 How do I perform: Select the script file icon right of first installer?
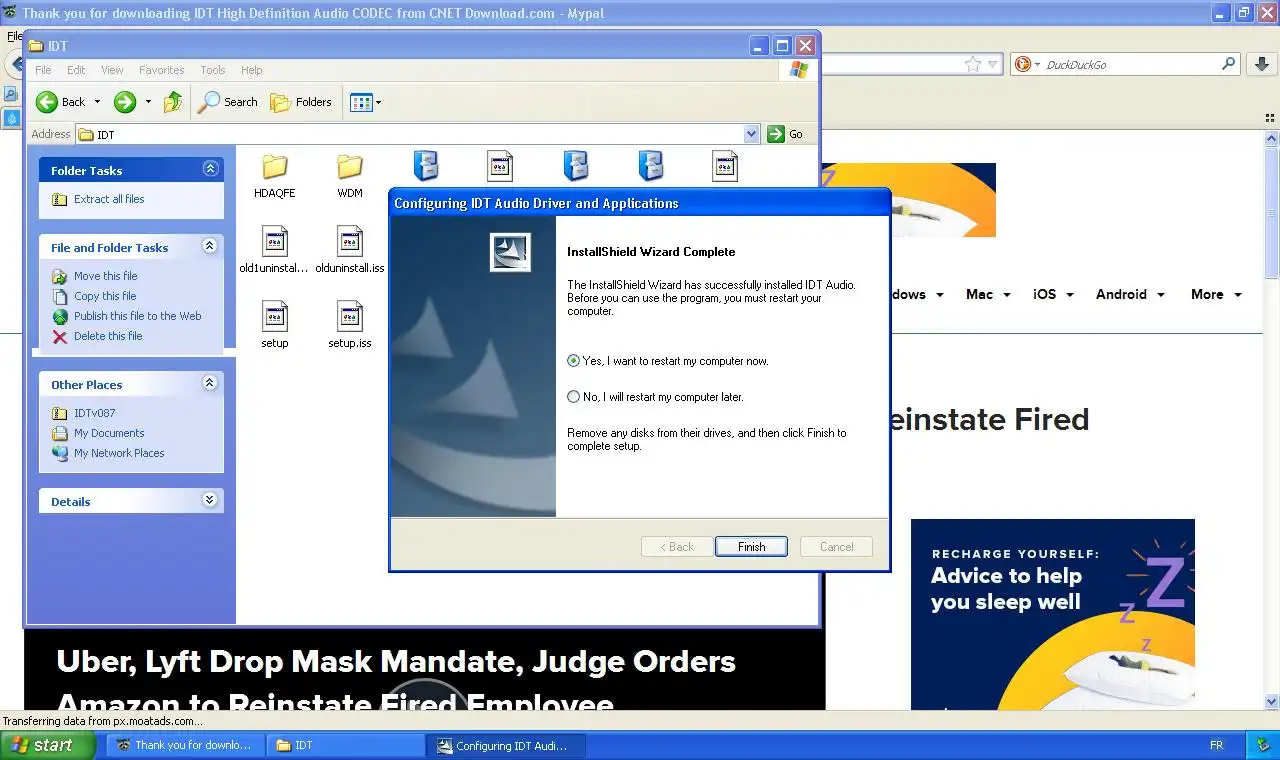[x=500, y=166]
